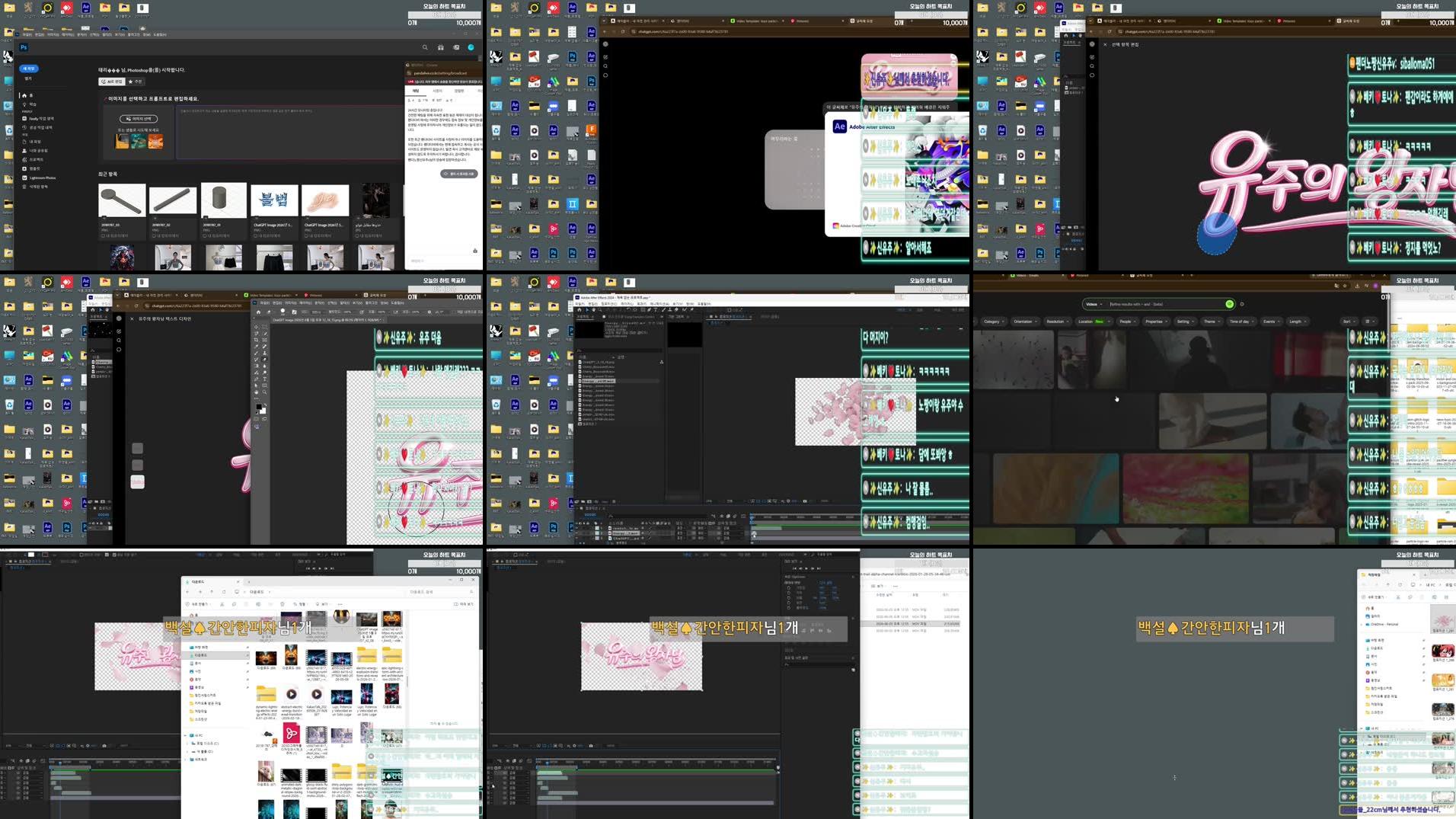1456x819 pixels.
Task: Click the Refresh icon in the Downloads explorer window
Action: coord(224,592)
